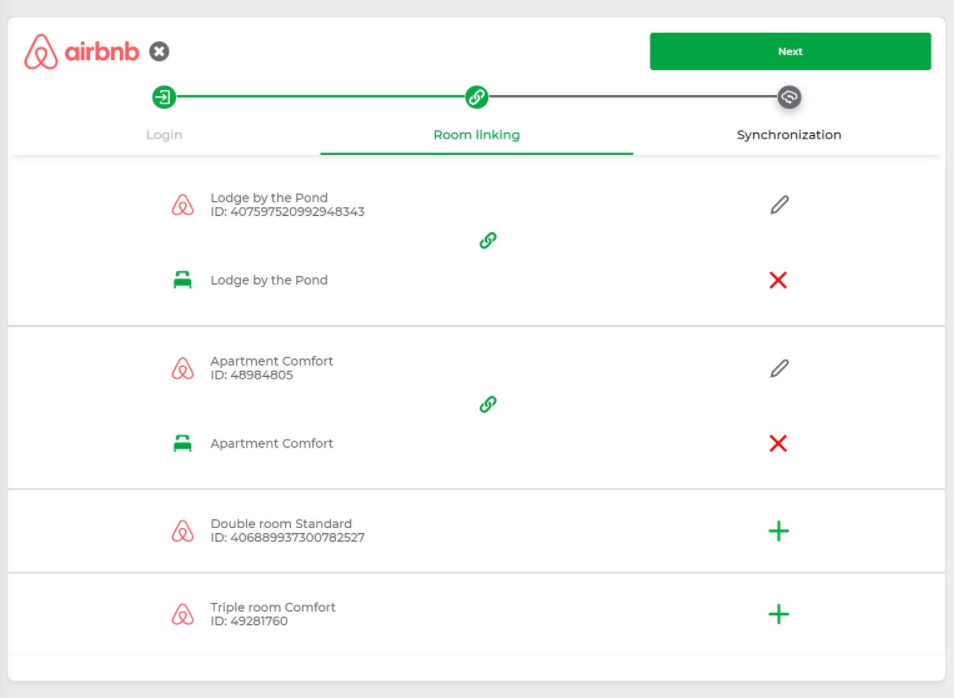Select the Synchronization step icon

pyautogui.click(x=789, y=97)
